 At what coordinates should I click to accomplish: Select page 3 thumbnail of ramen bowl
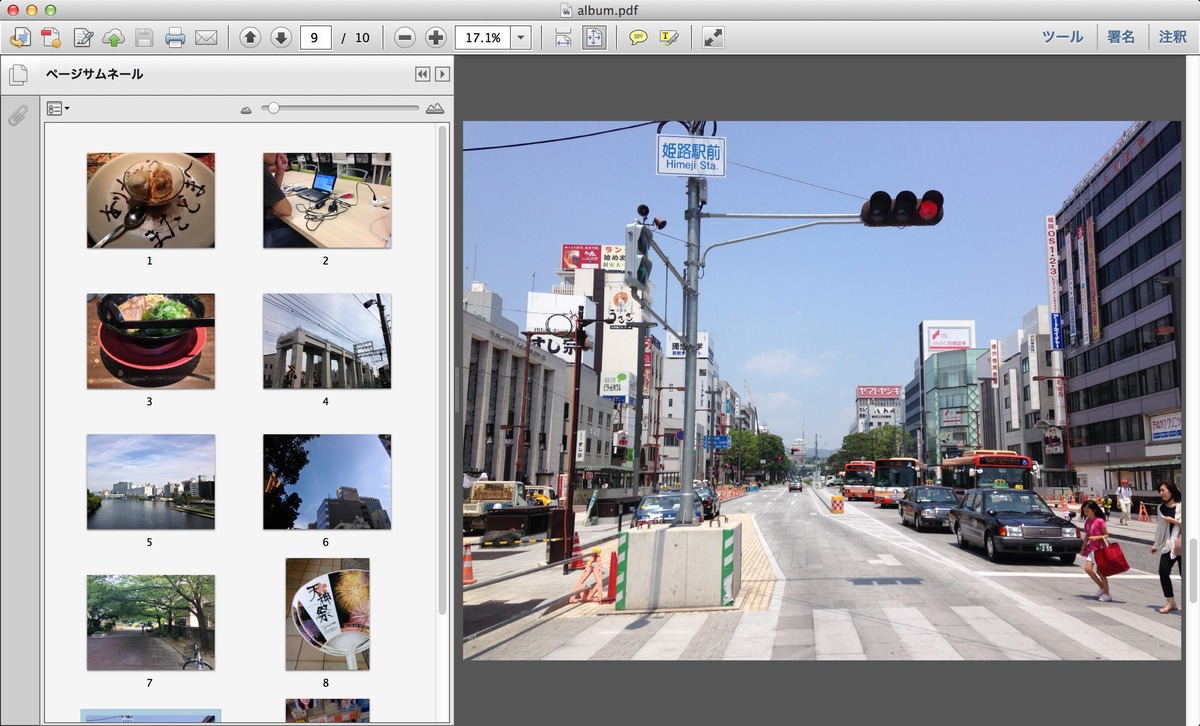click(150, 341)
